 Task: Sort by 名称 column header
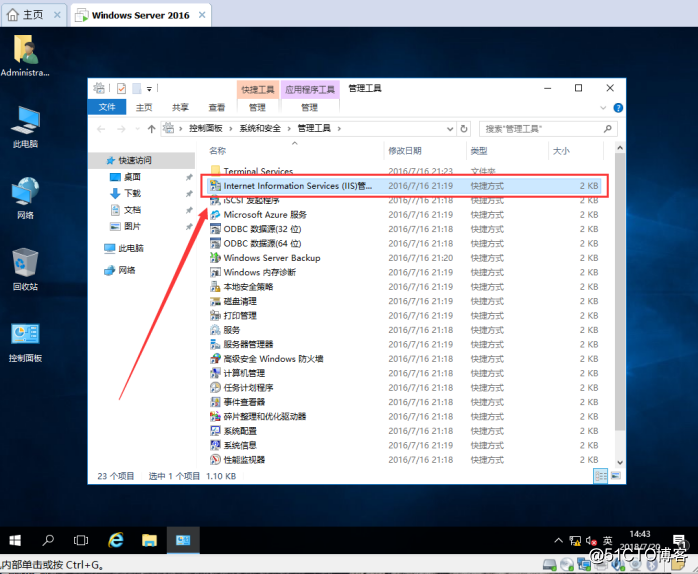[218, 151]
